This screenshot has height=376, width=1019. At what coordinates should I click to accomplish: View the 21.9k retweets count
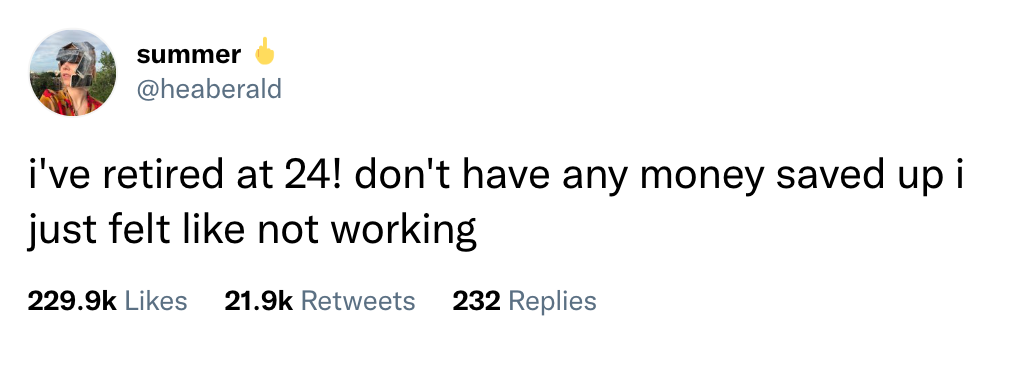coord(259,301)
